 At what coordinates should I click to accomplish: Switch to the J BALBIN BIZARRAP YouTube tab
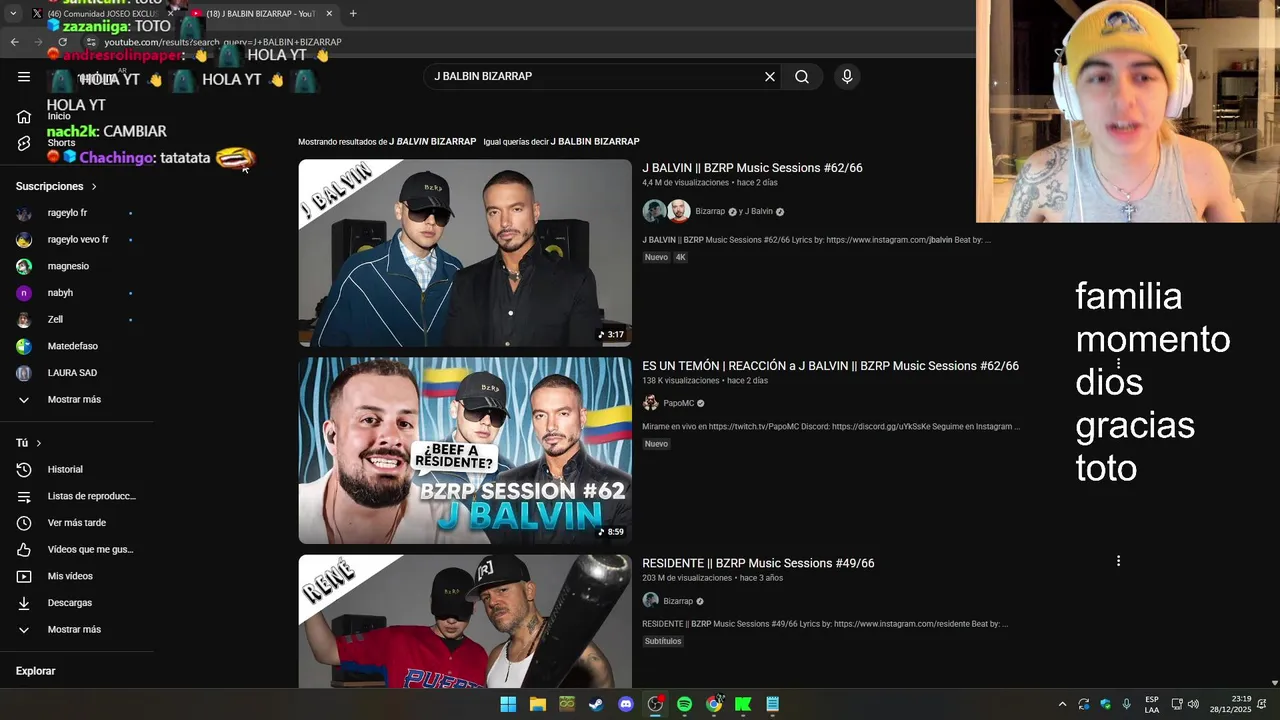pos(260,13)
